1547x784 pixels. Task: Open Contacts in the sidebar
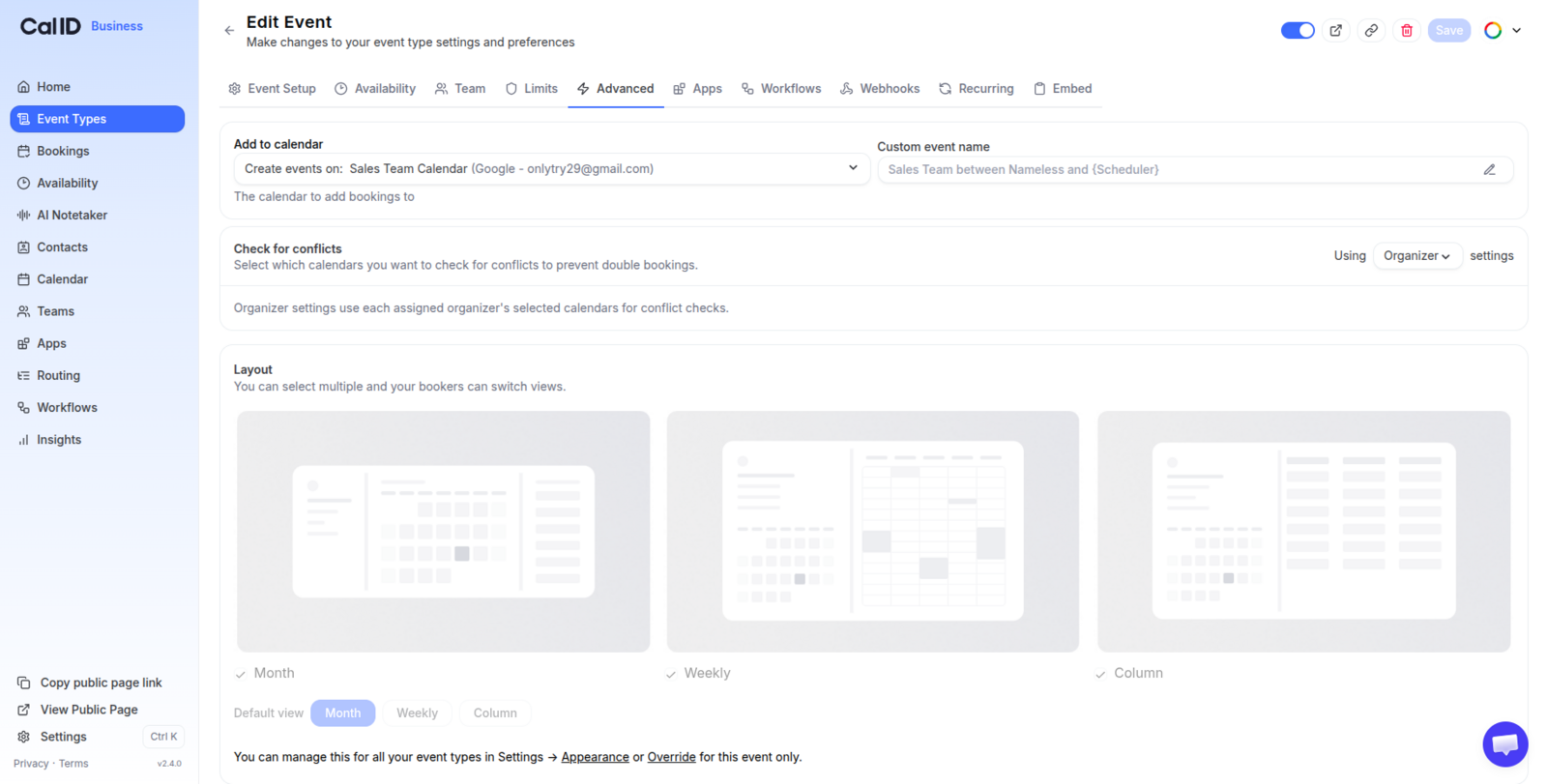(x=97, y=247)
